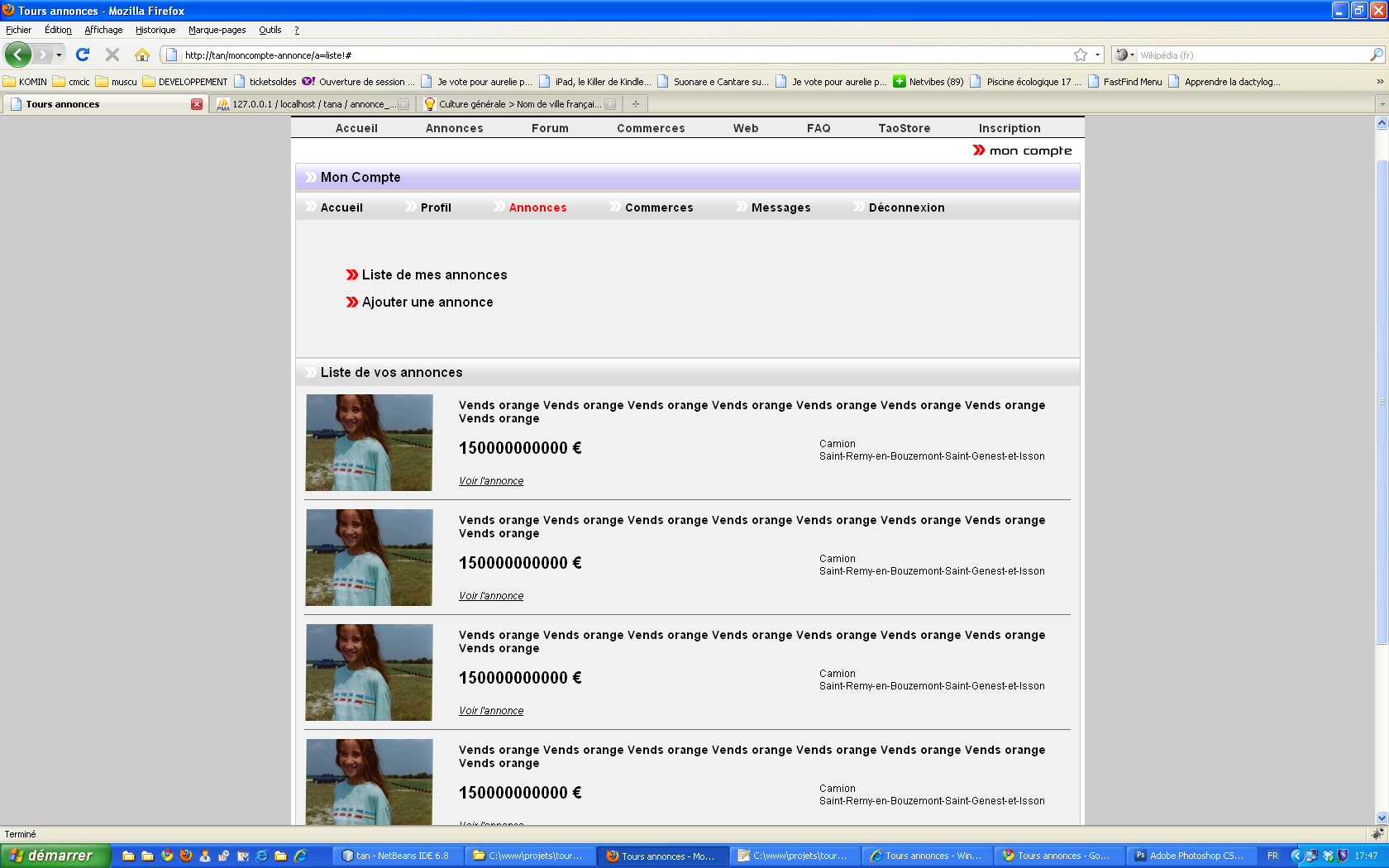Open the cmcic bookmark folder
Screen dimensions: 1389x868
tap(71, 81)
